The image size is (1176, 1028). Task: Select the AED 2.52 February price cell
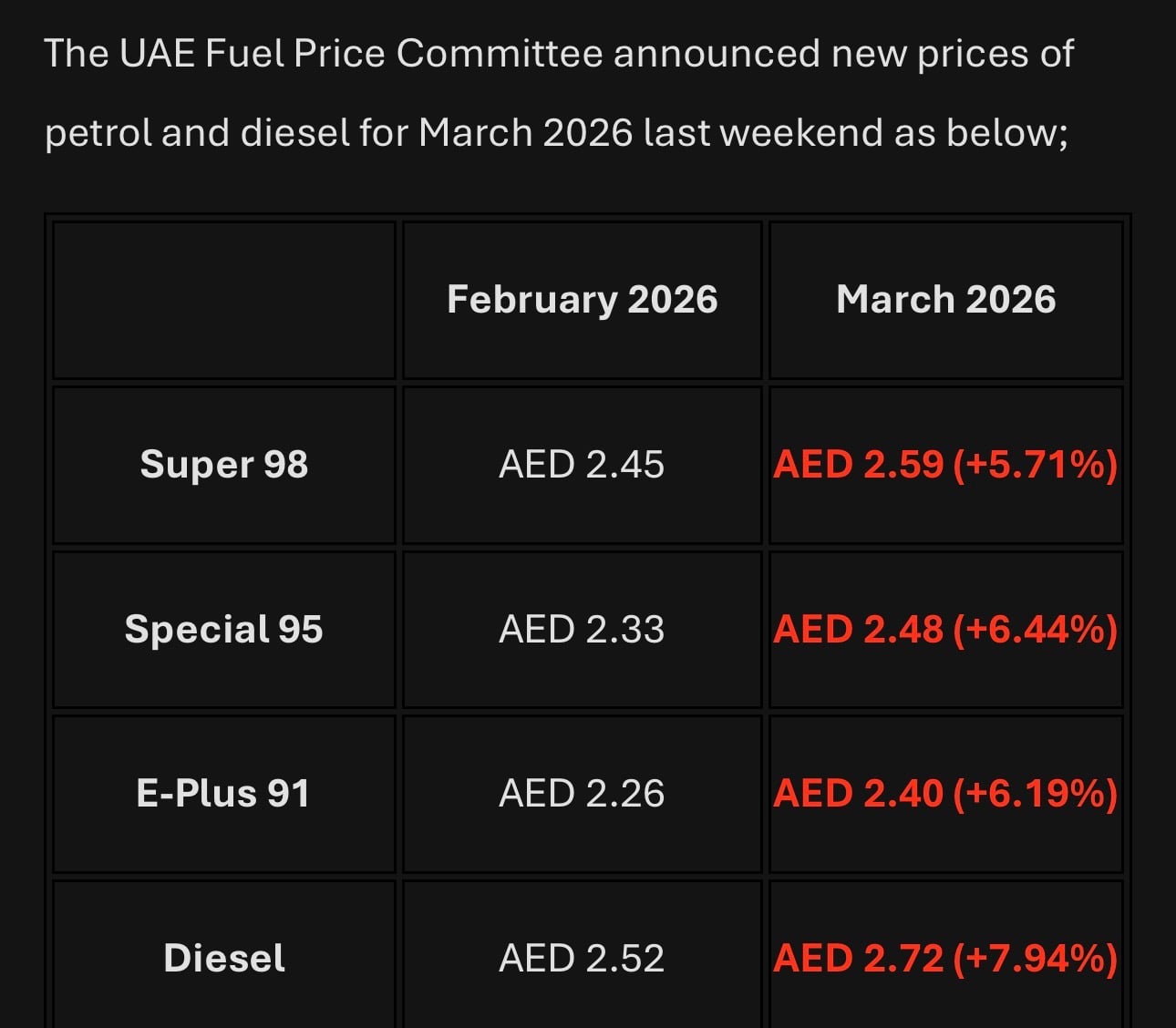(x=582, y=959)
